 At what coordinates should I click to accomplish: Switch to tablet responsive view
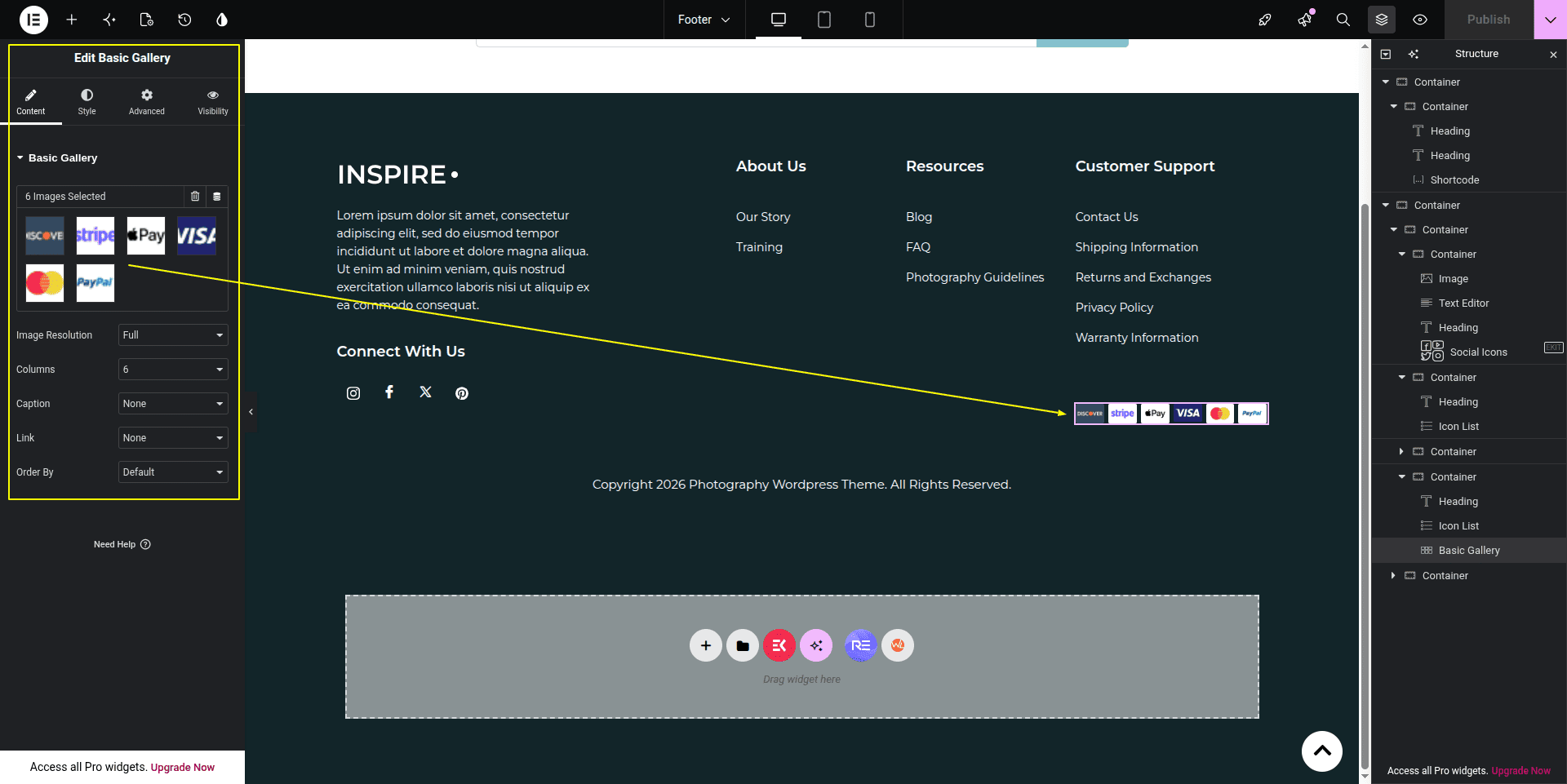pos(824,20)
